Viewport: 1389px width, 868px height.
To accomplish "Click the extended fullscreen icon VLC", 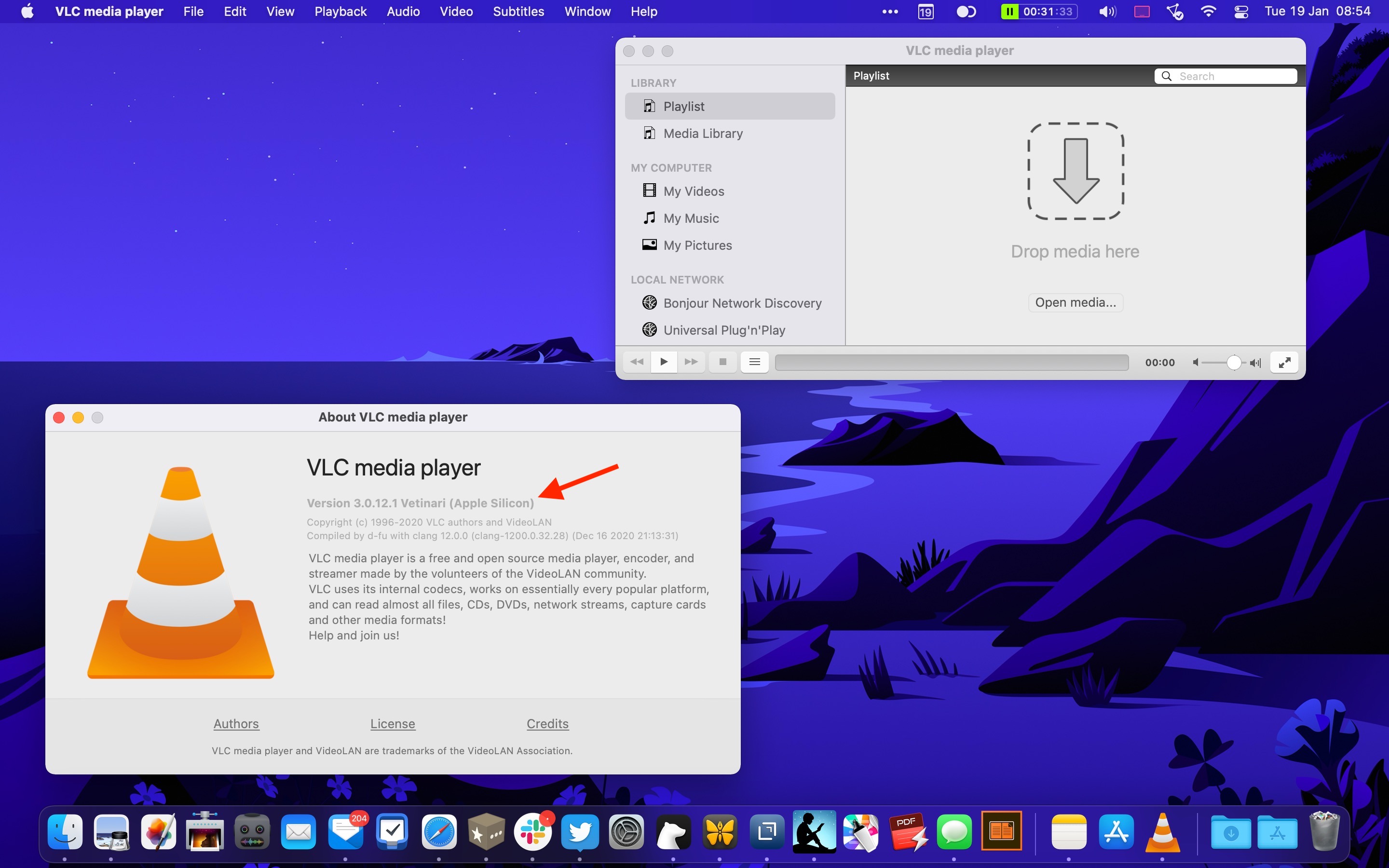I will tap(1285, 361).
